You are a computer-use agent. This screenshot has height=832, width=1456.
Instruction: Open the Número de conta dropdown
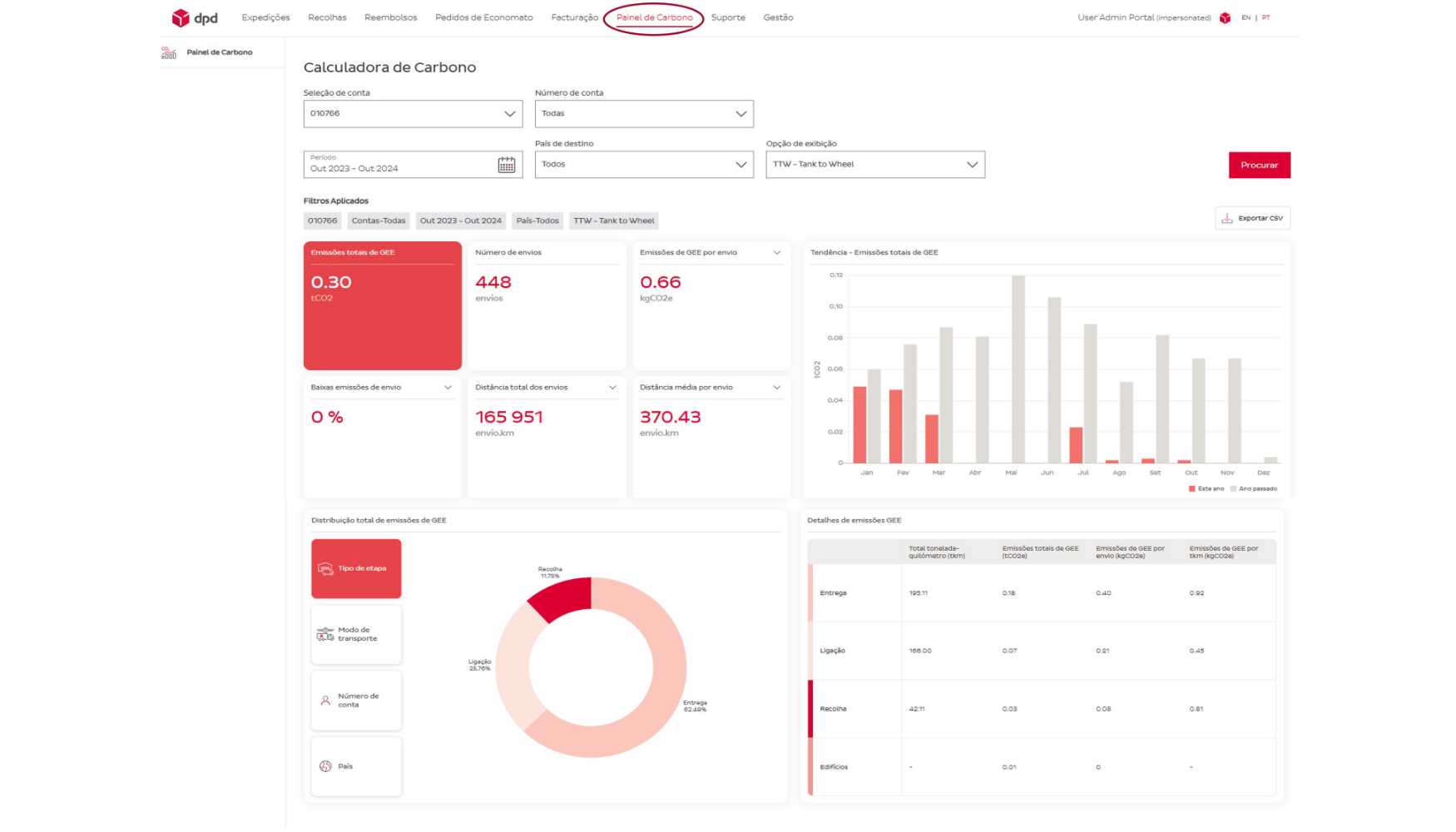tap(644, 114)
